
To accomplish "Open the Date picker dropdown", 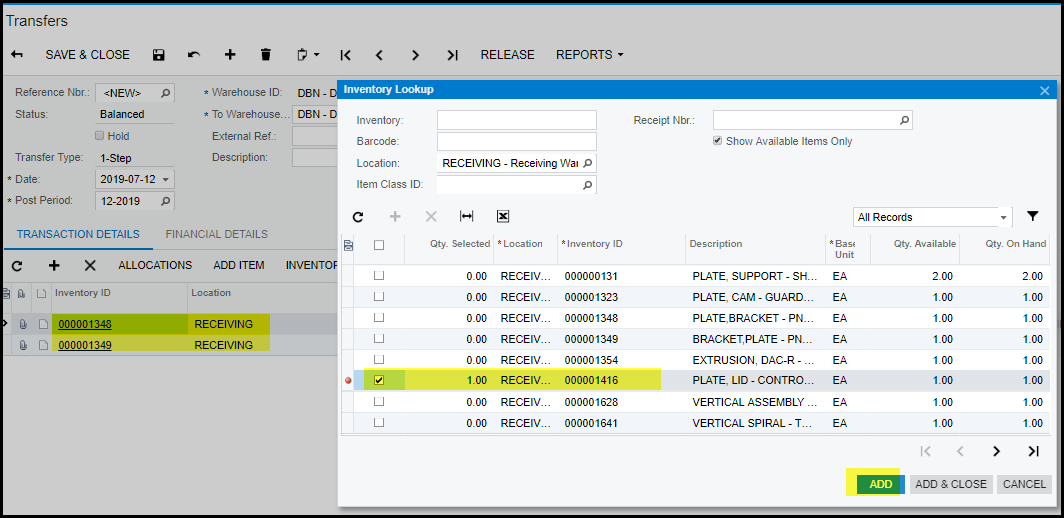I will (x=166, y=180).
